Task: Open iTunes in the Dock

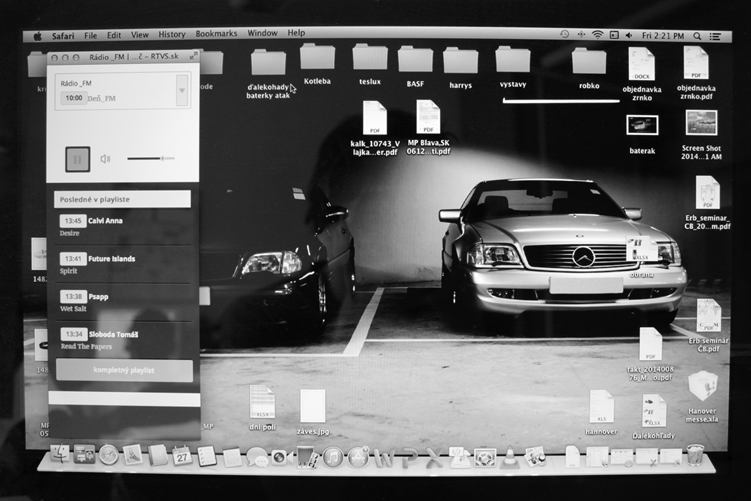Action: click(x=332, y=457)
